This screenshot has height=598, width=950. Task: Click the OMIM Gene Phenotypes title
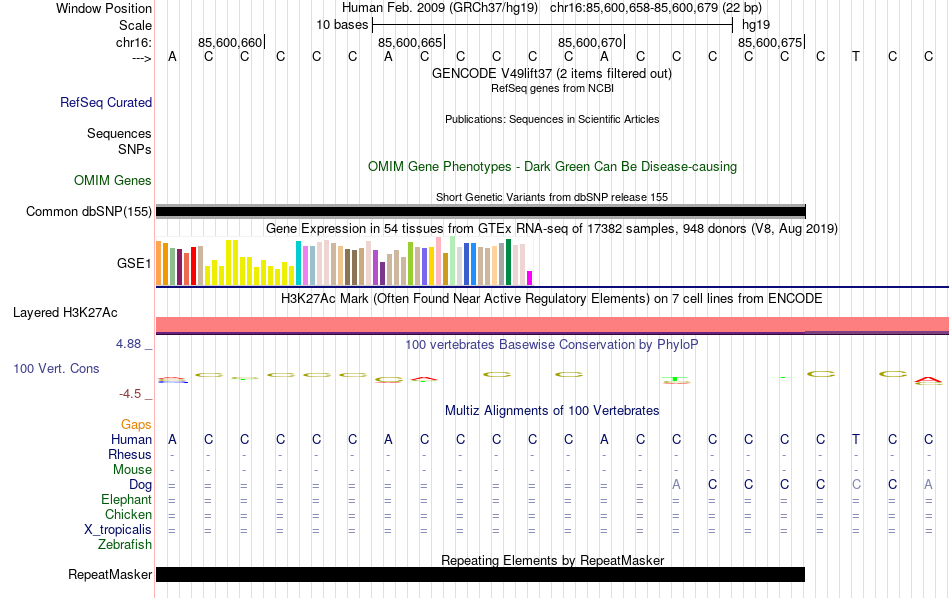pyautogui.click(x=553, y=167)
